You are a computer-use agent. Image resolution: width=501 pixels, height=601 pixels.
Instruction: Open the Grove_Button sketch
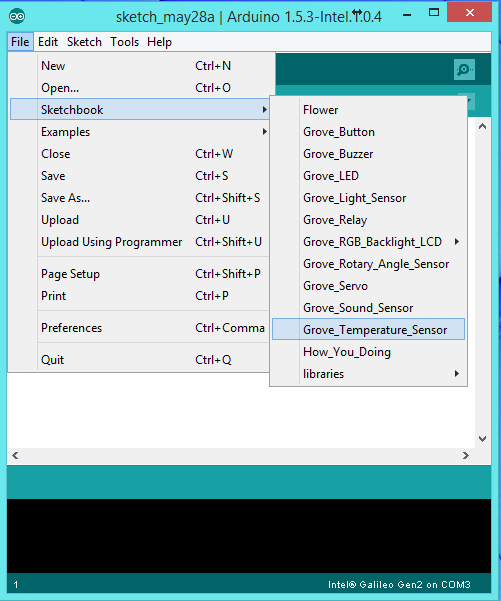[x=368, y=132]
